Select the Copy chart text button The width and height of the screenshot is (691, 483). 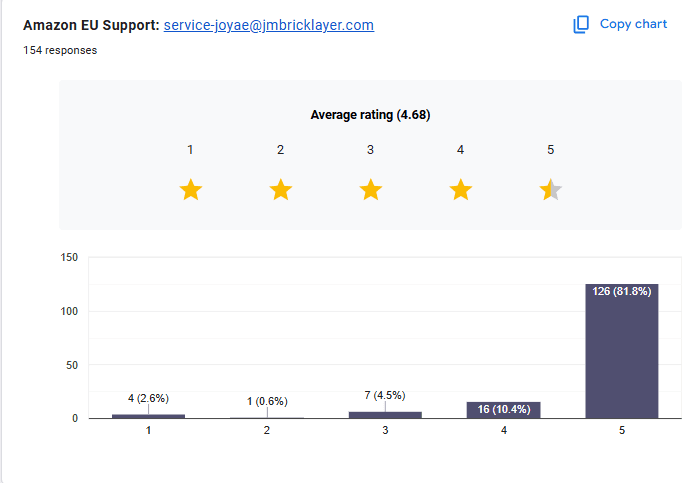point(633,24)
